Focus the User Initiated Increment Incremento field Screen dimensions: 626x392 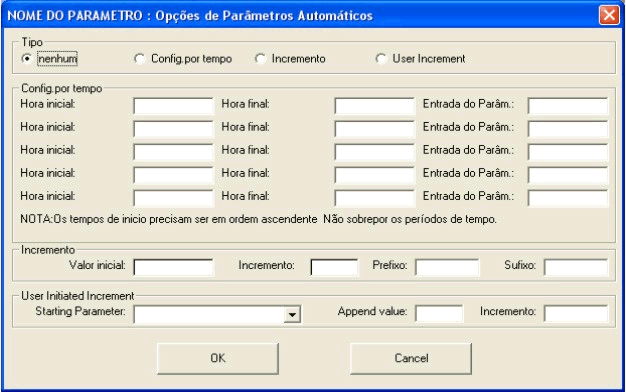click(x=576, y=313)
